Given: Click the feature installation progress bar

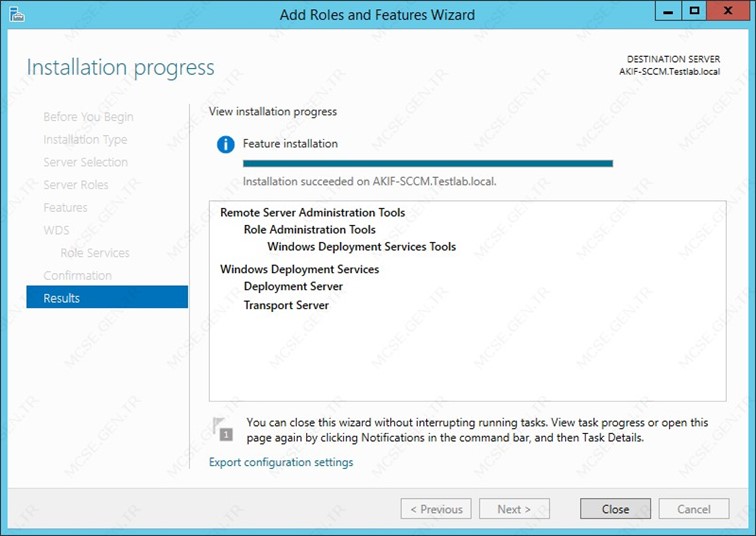Looking at the screenshot, I should click(x=428, y=163).
